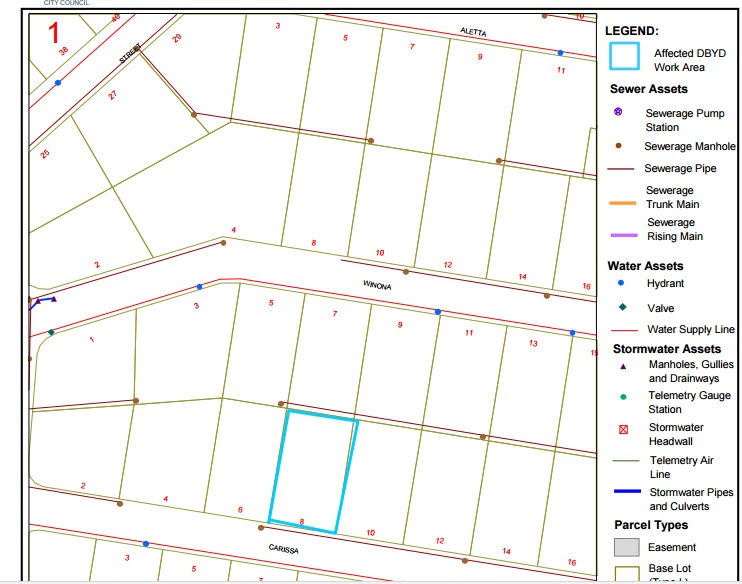Viewport: 742px width, 584px height.
Task: Click lot number 25 on the map
Action: point(45,154)
